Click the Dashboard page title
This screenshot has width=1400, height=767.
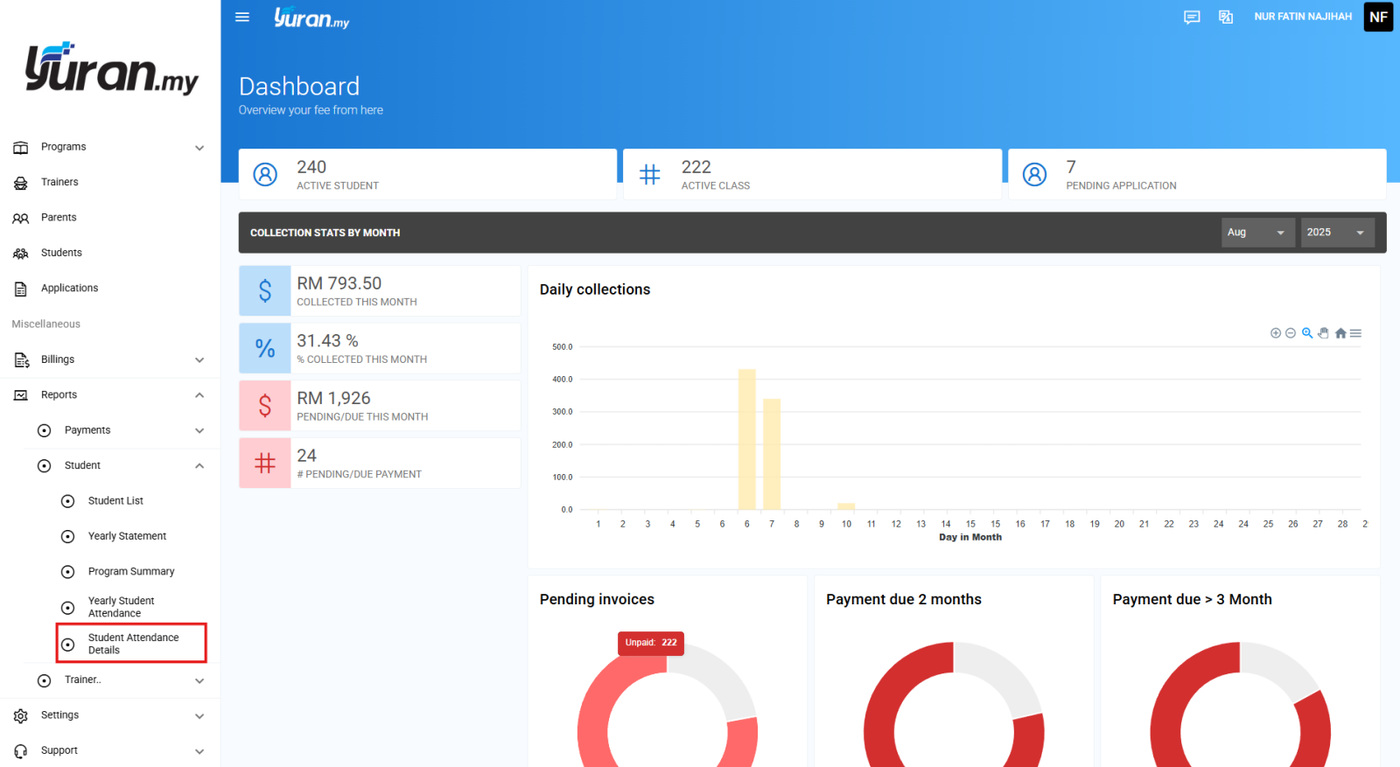299,86
